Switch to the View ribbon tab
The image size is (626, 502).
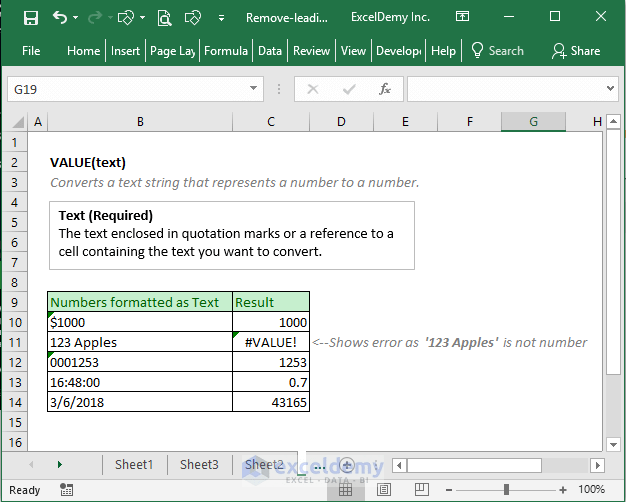pyautogui.click(x=353, y=51)
